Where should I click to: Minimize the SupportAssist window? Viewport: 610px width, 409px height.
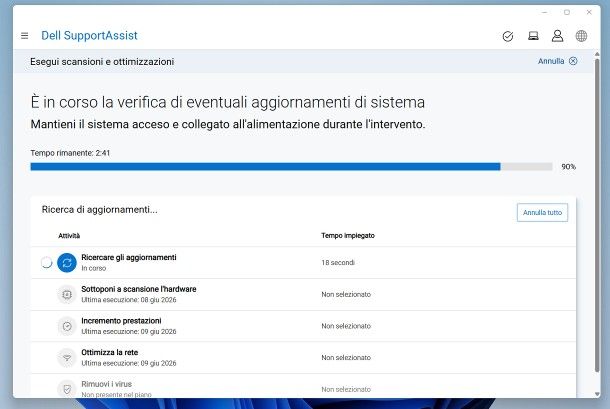[x=544, y=12]
